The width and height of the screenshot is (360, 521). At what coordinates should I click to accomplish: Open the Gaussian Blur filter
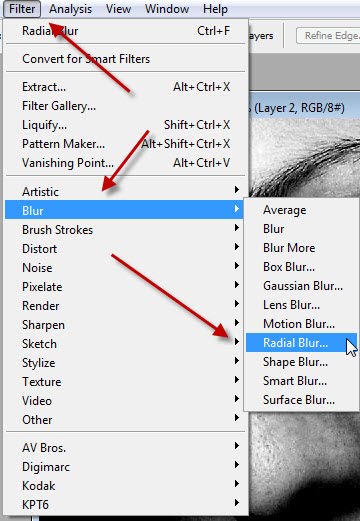pyautogui.click(x=301, y=286)
